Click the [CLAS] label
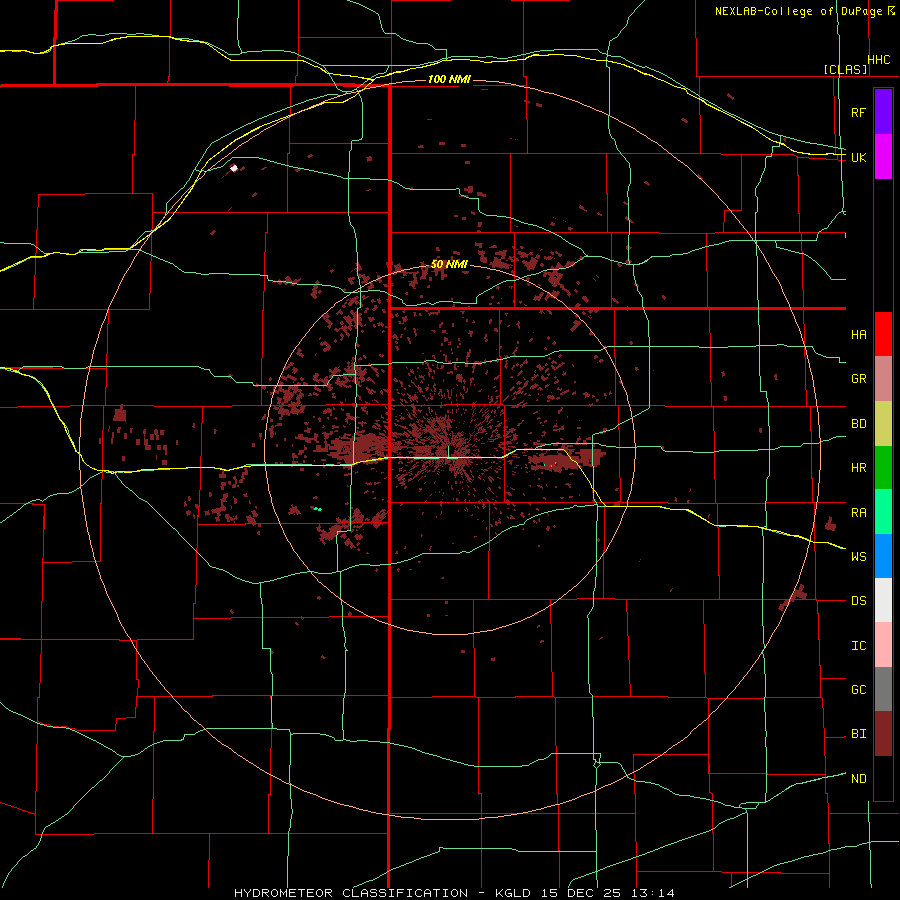This screenshot has height=900, width=900. point(845,69)
